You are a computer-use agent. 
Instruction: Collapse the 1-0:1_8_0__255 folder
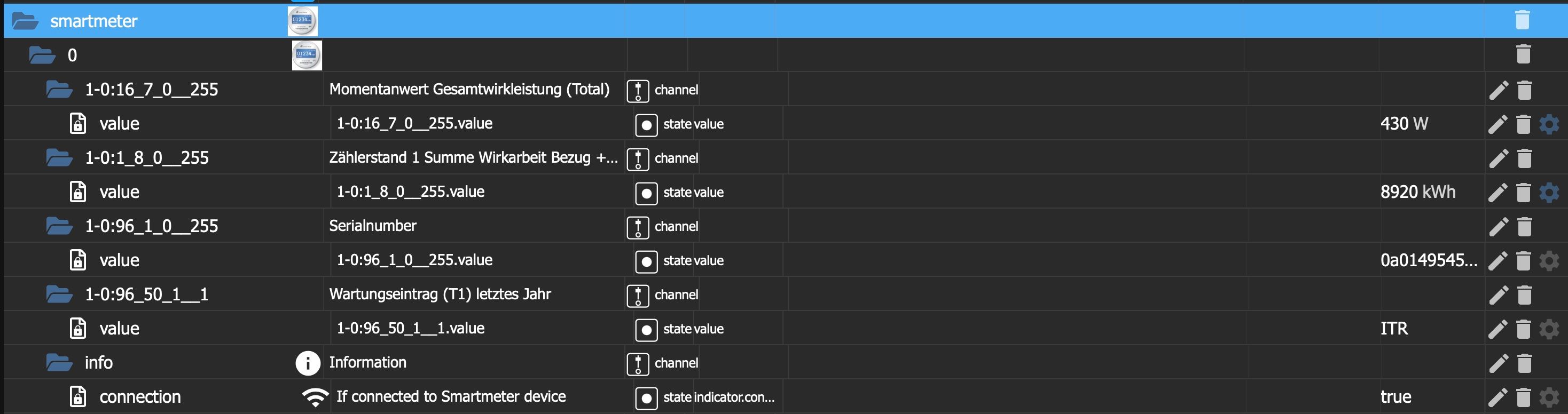60,158
